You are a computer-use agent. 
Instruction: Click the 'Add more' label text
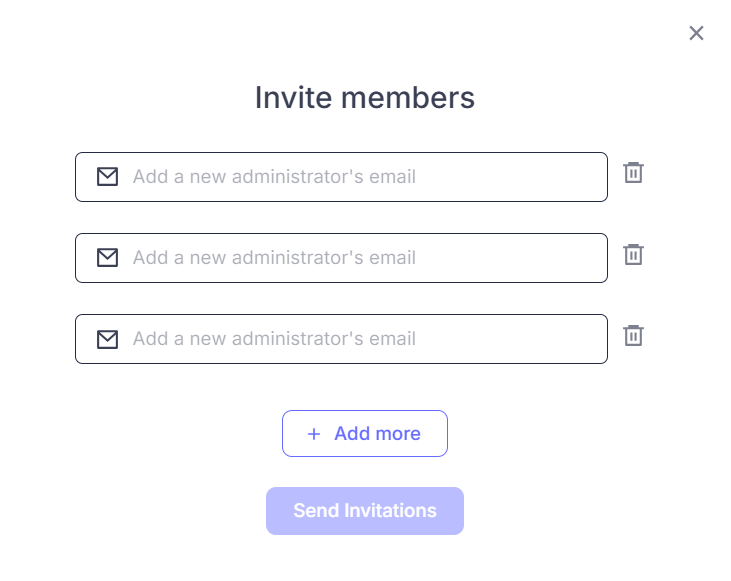[377, 434]
